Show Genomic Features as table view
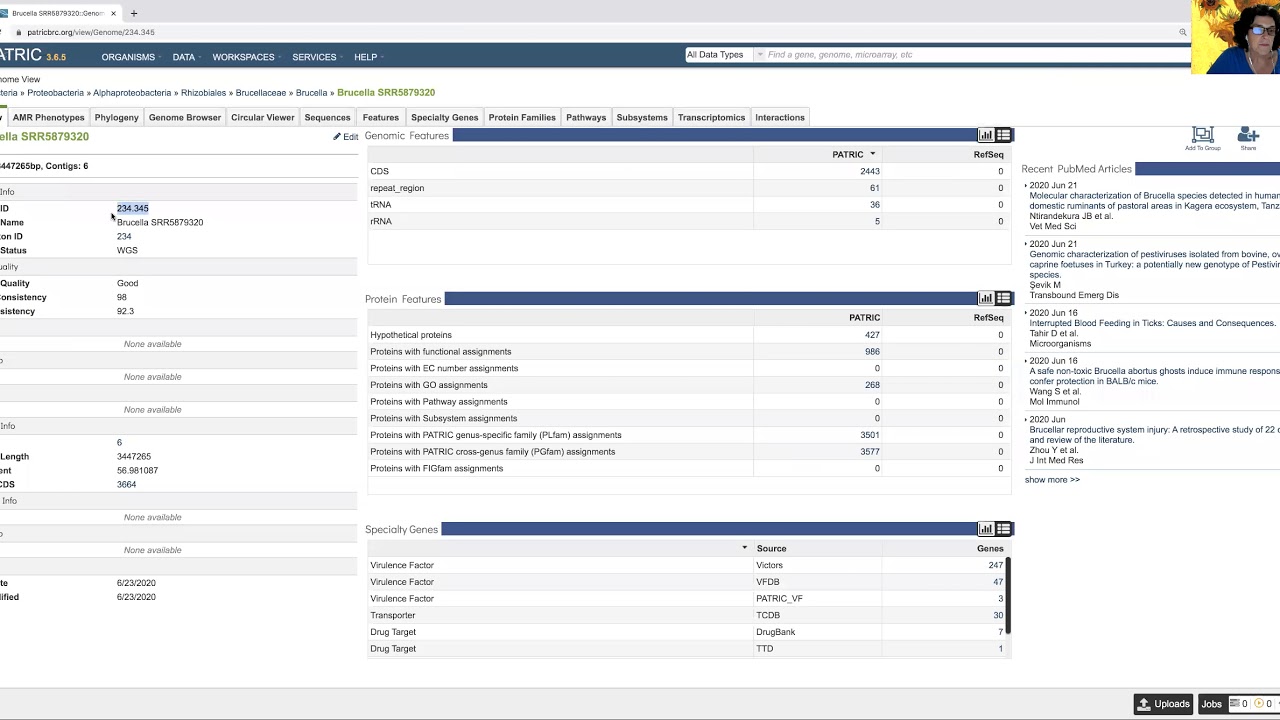The width and height of the screenshot is (1280, 720). (x=1003, y=135)
